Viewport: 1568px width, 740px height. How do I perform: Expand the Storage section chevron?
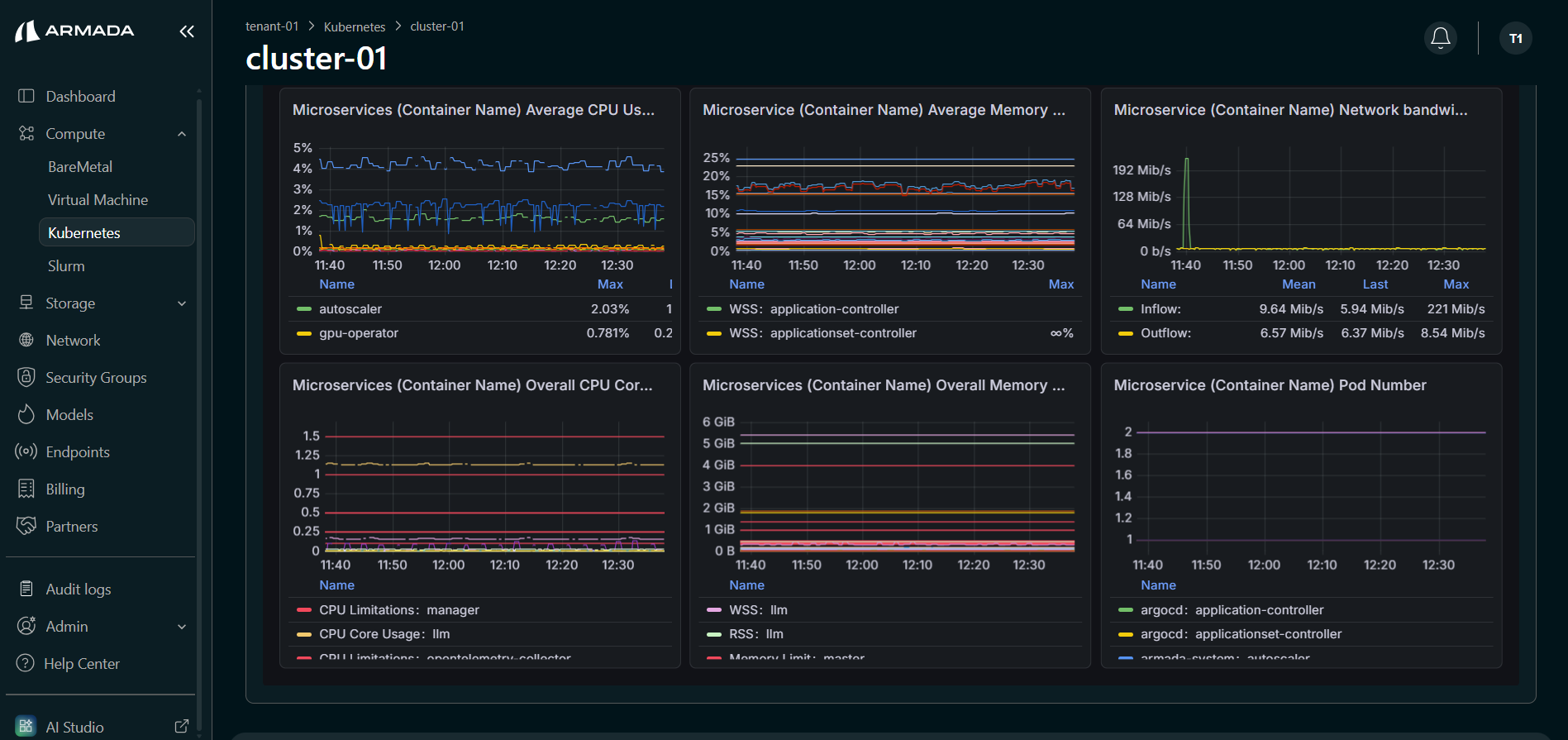tap(182, 303)
